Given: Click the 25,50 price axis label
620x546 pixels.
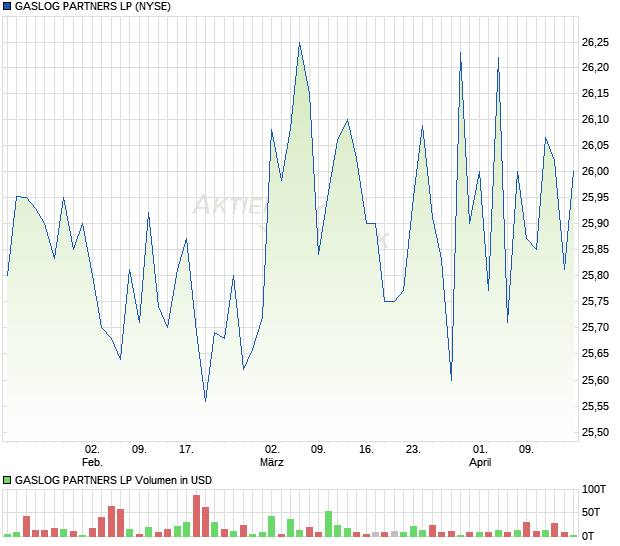Looking at the screenshot, I should tap(595, 433).
